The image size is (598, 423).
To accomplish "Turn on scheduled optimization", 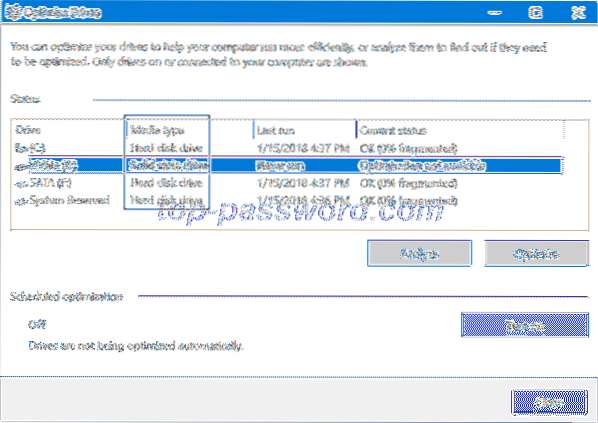I will [x=525, y=325].
